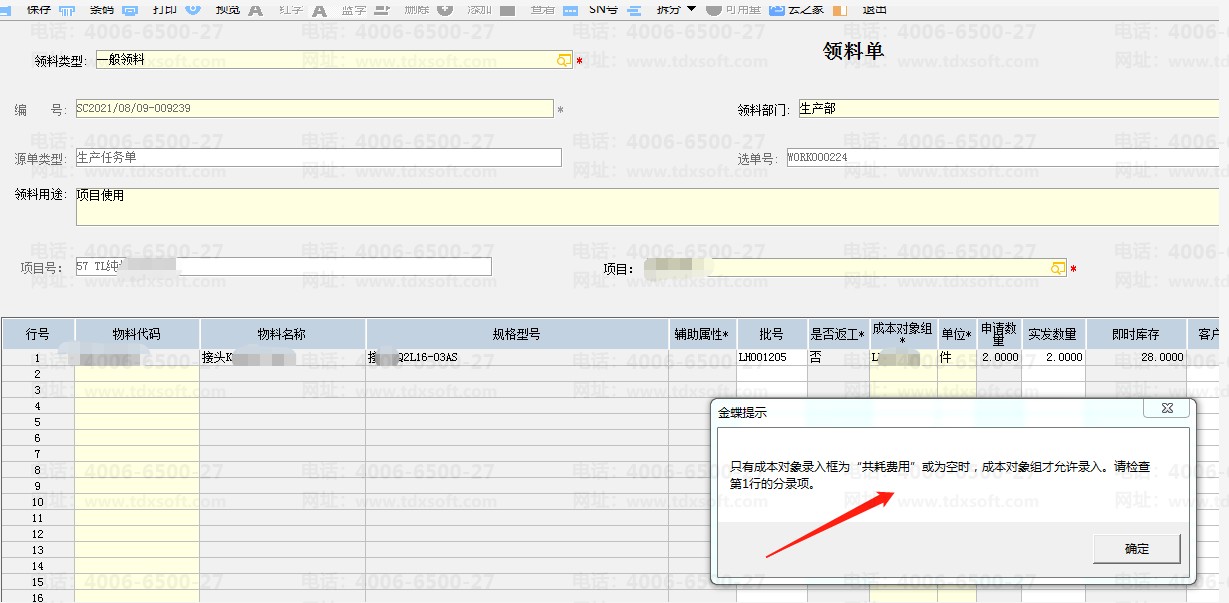Click the 预览 preview toolbar button

tap(228, 8)
